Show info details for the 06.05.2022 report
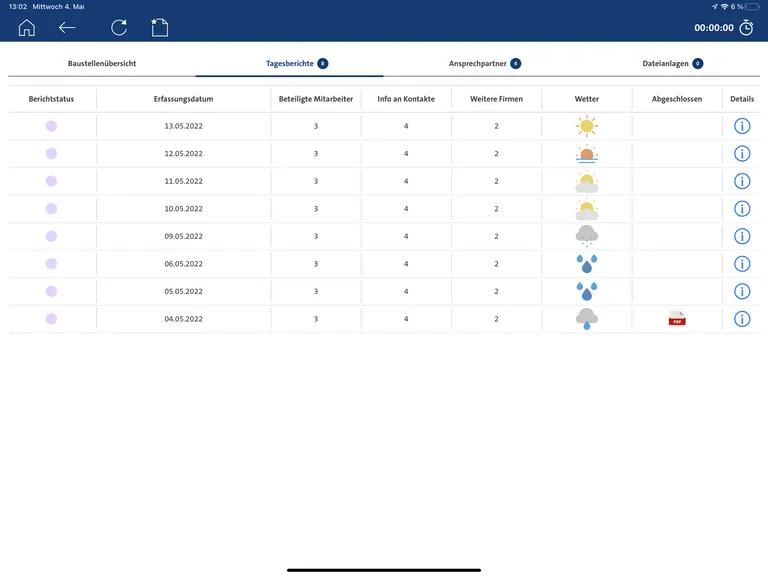 742,264
